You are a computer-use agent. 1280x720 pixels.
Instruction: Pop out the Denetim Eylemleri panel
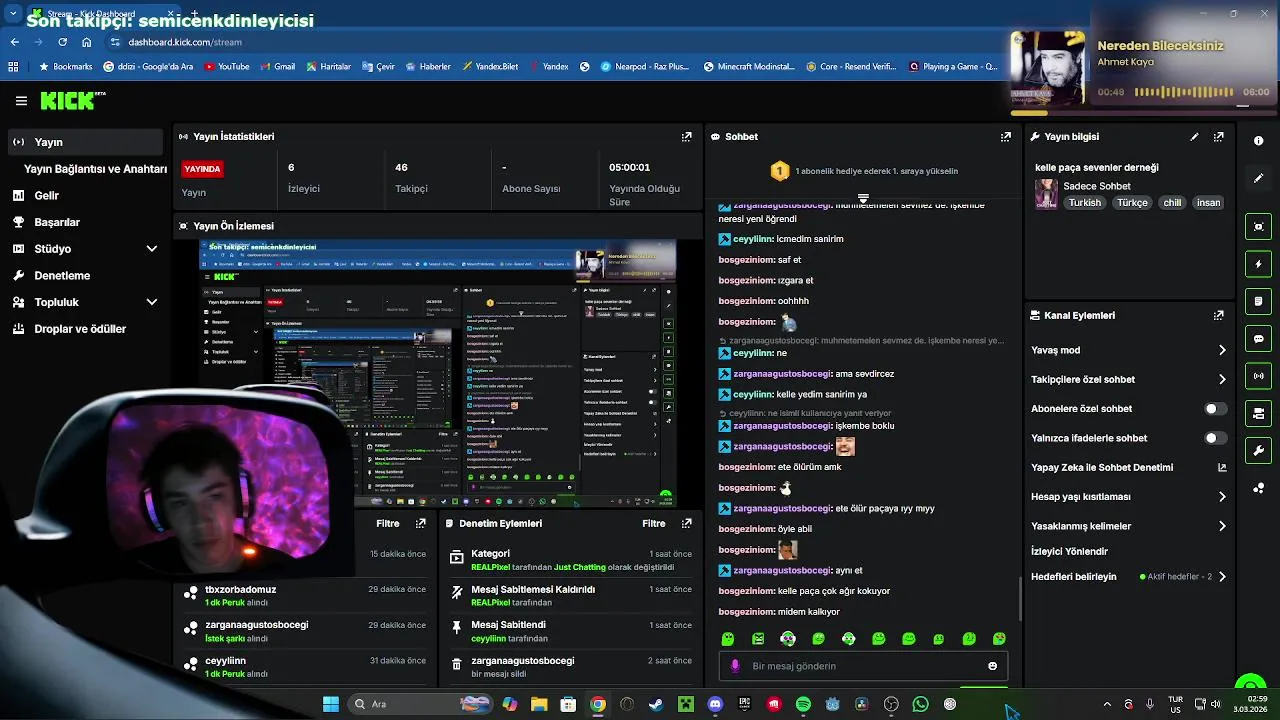tap(686, 523)
